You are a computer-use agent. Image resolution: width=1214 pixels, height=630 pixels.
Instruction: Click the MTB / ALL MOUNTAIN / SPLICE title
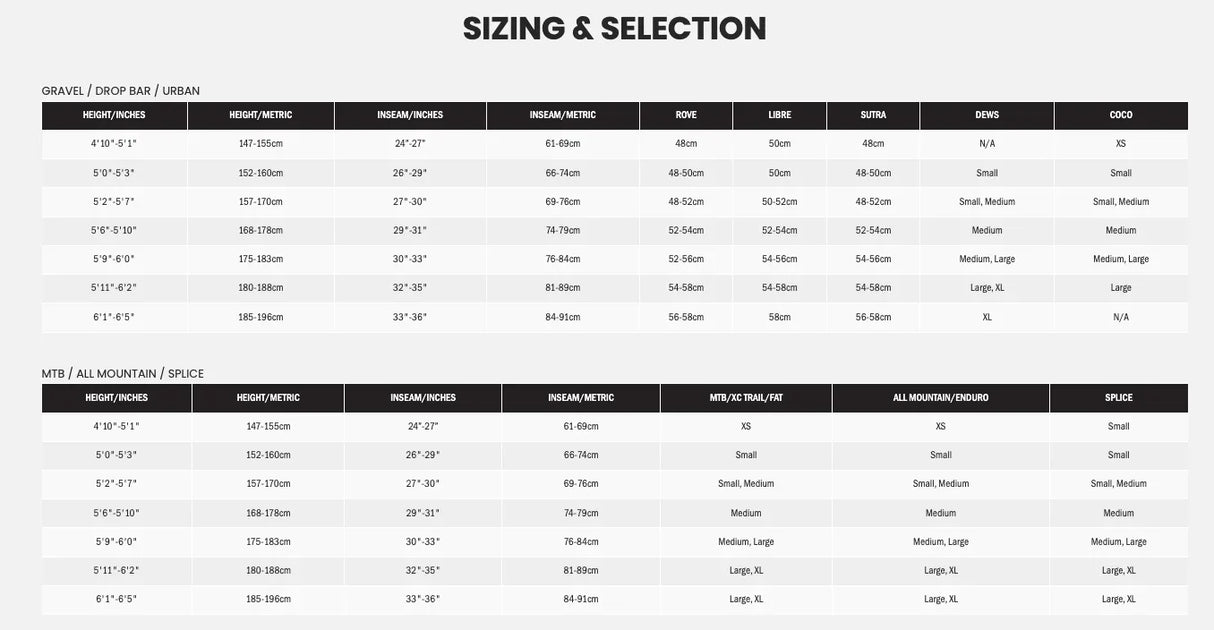point(123,374)
